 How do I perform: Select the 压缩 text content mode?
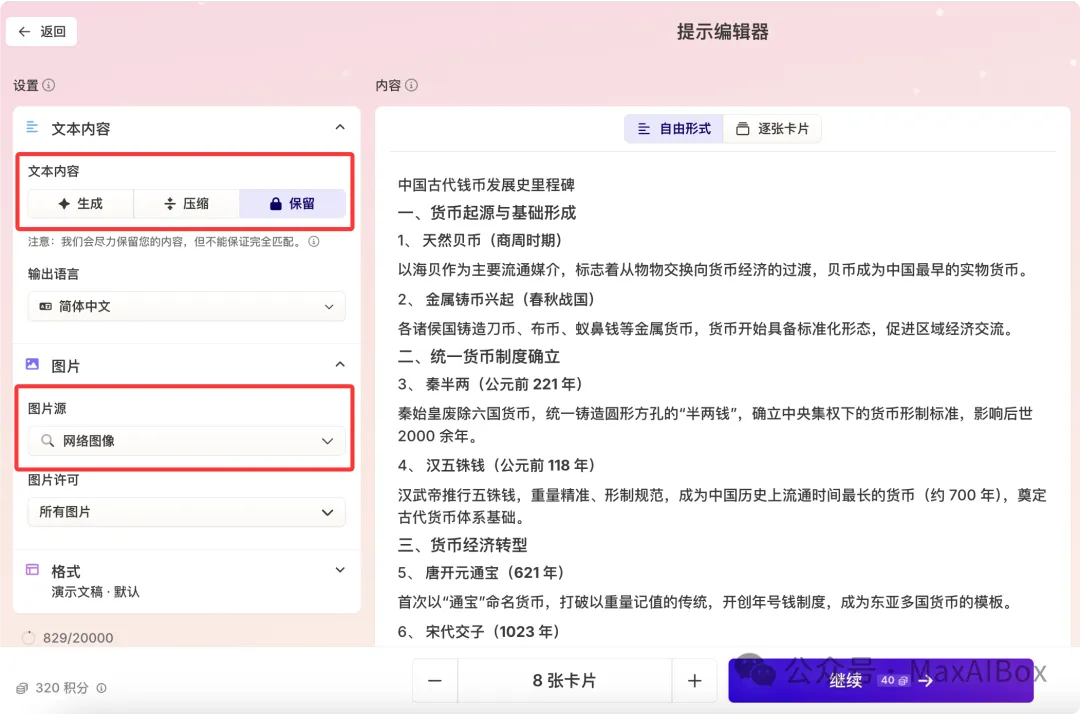pos(187,204)
